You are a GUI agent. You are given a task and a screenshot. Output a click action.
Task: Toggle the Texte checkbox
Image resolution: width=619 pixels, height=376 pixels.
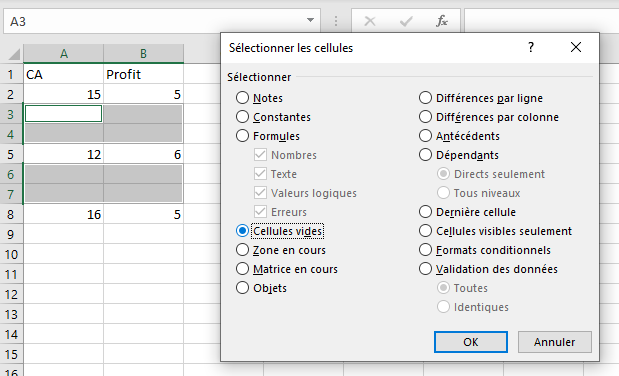coord(260,173)
